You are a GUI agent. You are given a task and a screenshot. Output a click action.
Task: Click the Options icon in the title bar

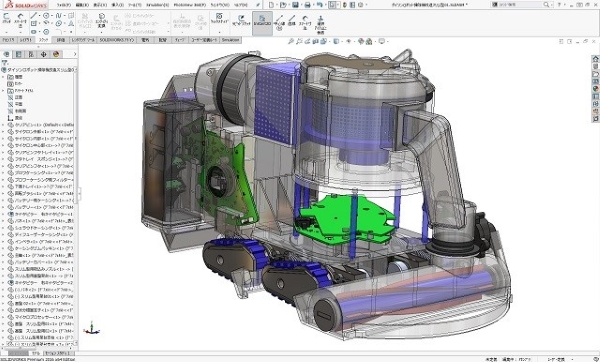click(x=360, y=5)
